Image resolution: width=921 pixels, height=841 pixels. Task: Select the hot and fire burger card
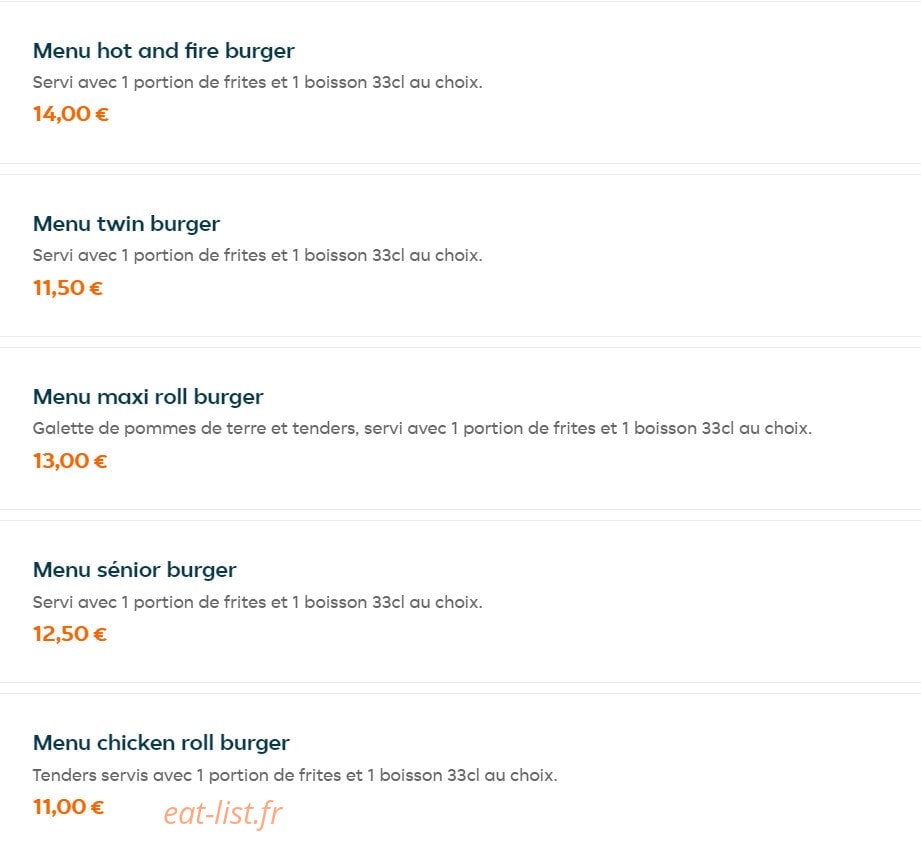click(460, 82)
